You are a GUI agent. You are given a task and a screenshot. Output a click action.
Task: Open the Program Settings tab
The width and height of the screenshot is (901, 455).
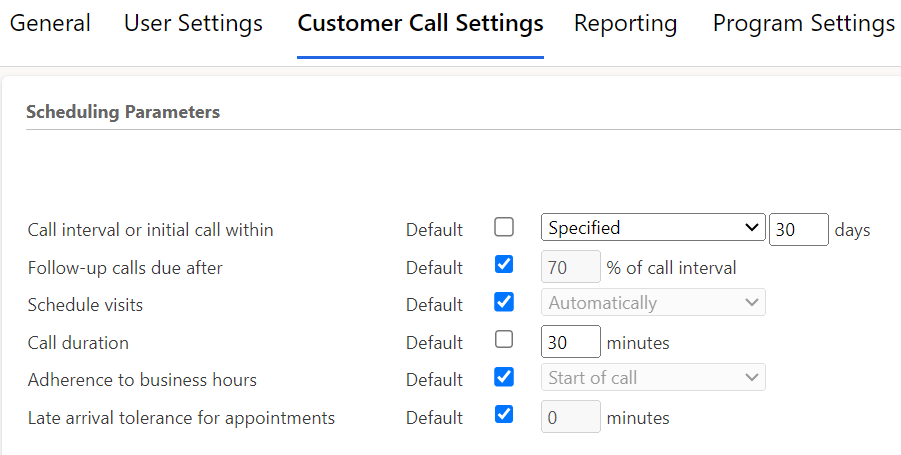coord(803,23)
